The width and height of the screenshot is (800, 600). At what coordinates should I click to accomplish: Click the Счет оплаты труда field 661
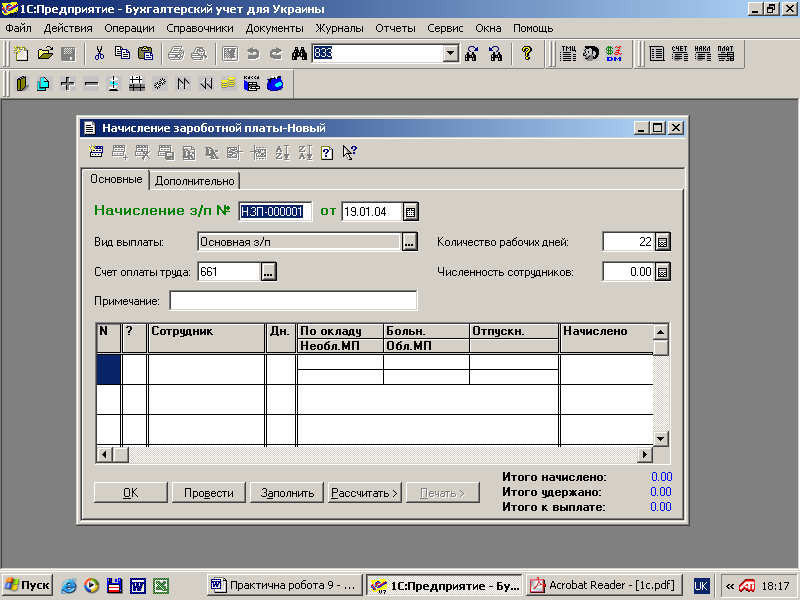[x=229, y=272]
